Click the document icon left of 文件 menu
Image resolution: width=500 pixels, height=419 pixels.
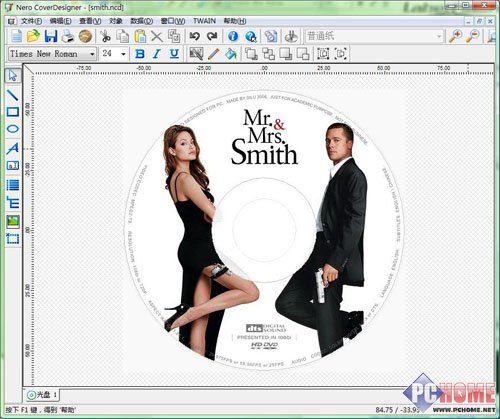coord(12,21)
